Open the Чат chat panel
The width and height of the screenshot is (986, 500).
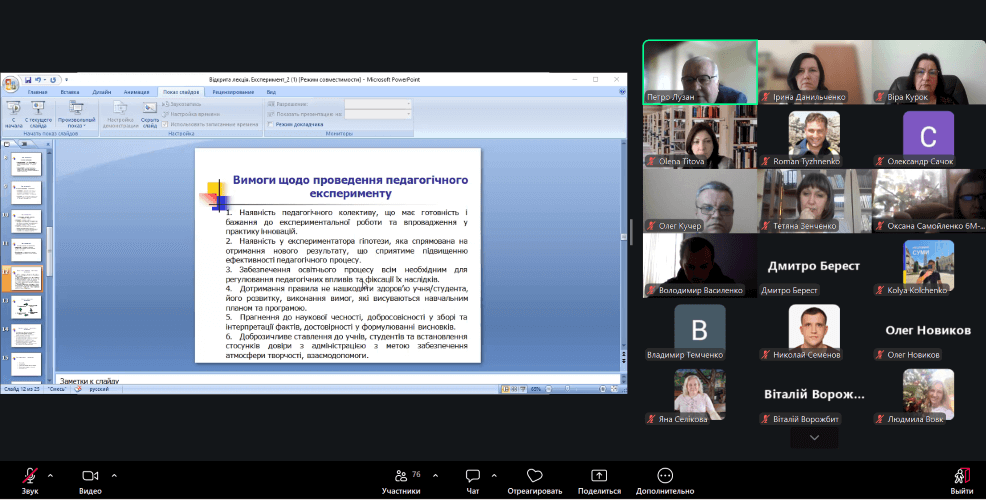(x=472, y=475)
